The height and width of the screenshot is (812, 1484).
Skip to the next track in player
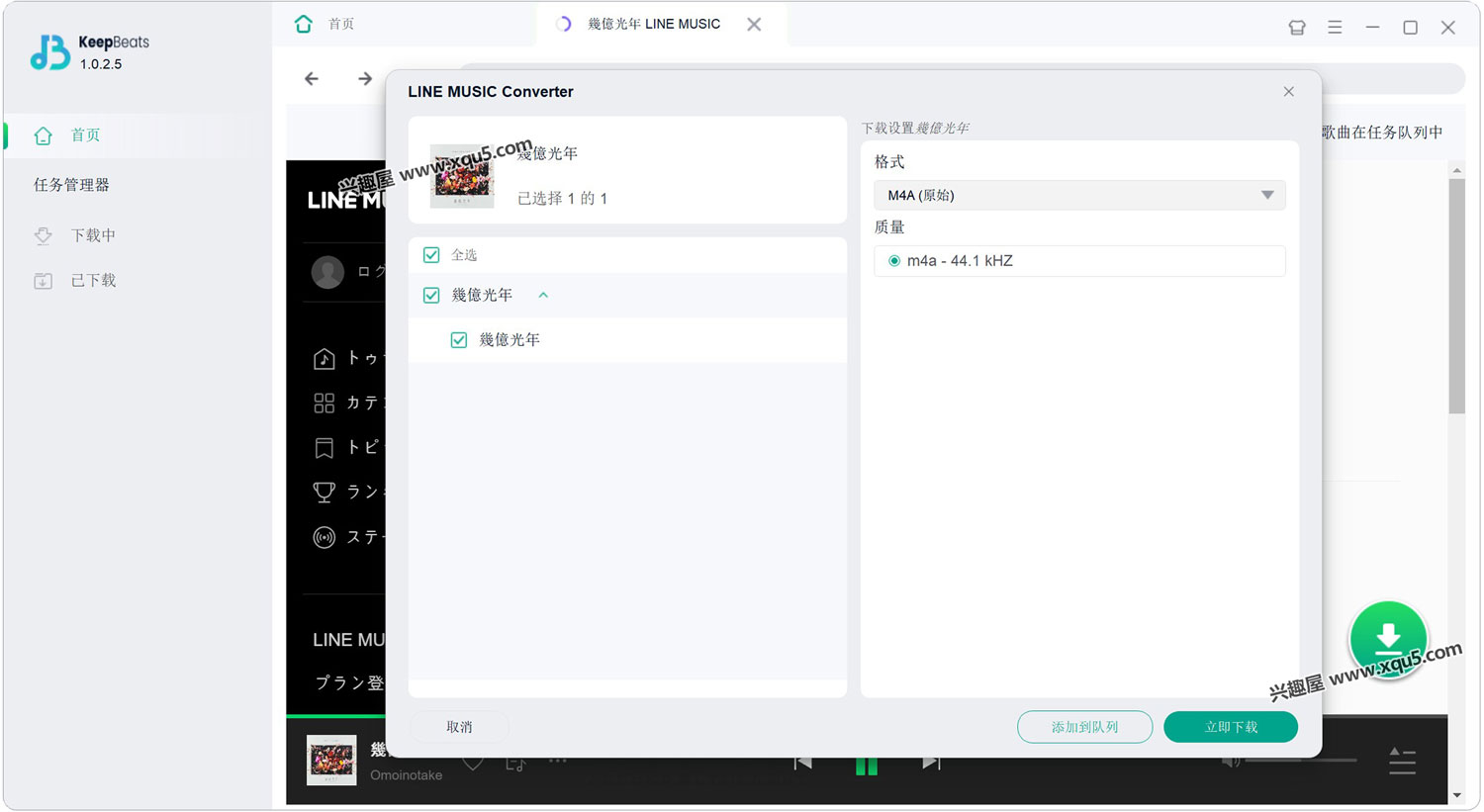click(x=931, y=763)
